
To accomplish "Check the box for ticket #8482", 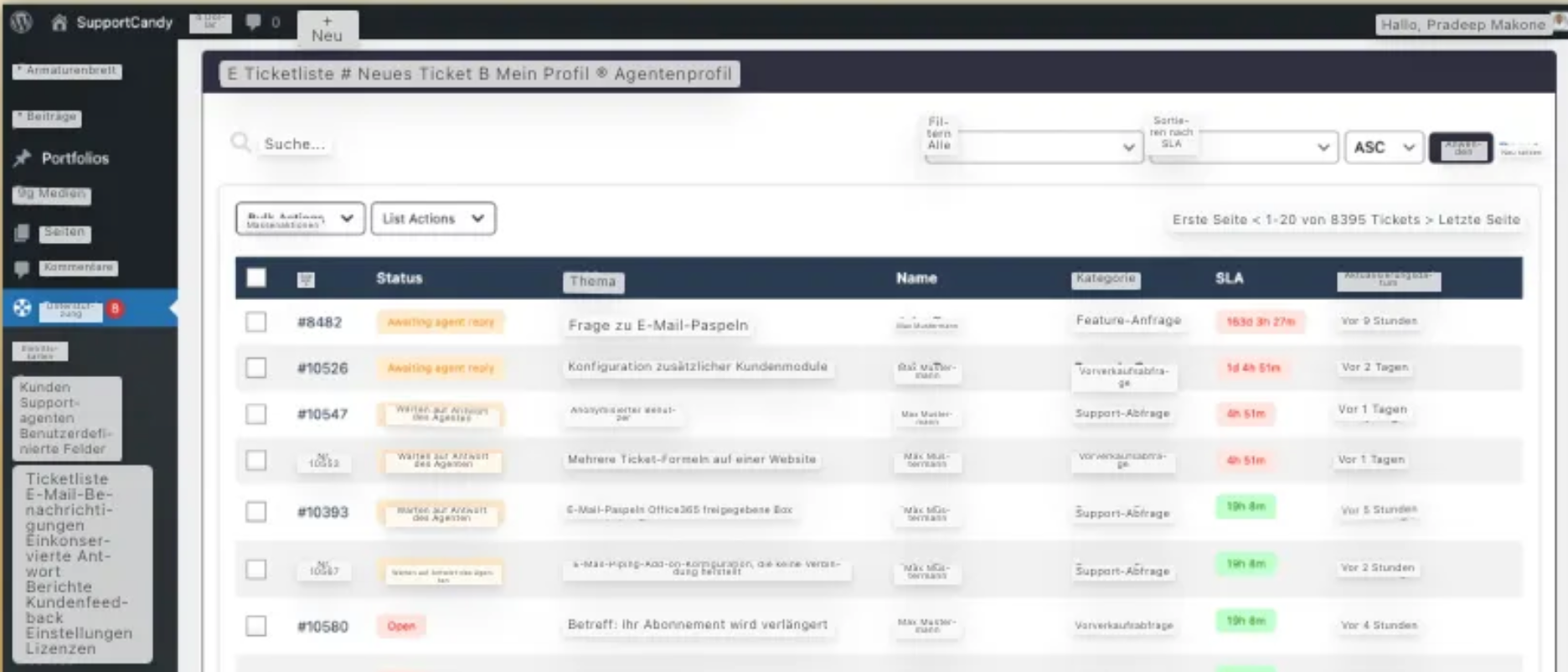I will tap(256, 322).
